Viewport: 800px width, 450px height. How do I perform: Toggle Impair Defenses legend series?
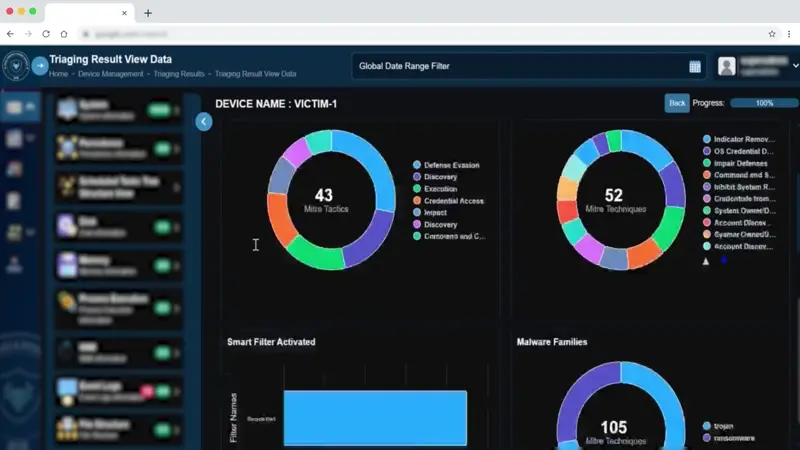point(735,163)
